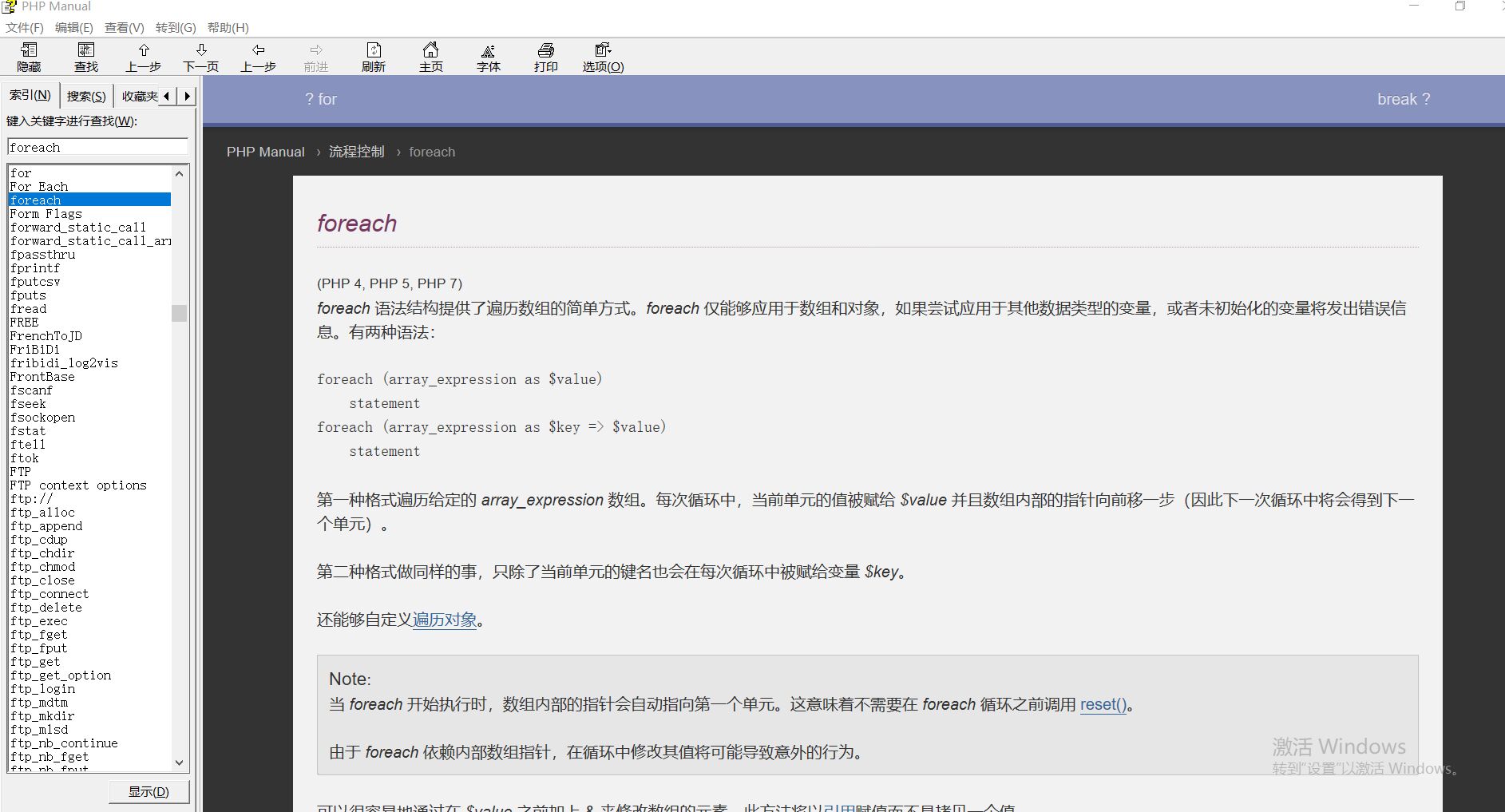Follow the 'break ?' next-page link

coord(1404,99)
